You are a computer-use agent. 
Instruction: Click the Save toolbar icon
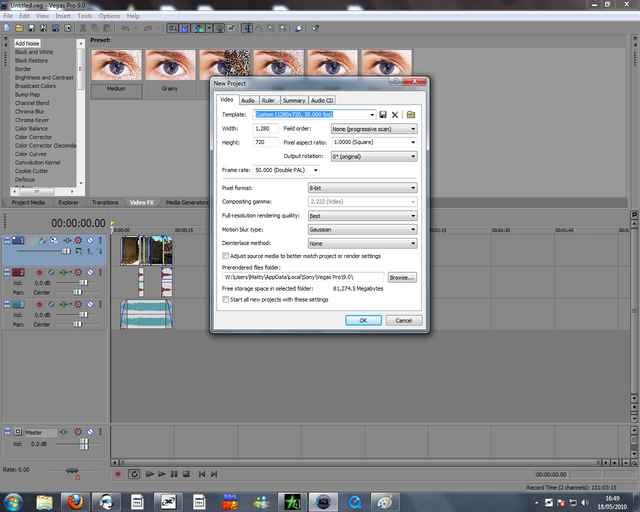[31, 28]
